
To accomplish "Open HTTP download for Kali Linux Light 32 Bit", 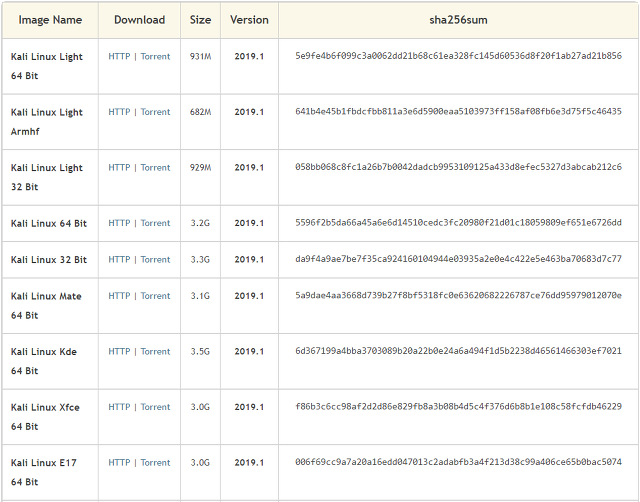I will [119, 167].
